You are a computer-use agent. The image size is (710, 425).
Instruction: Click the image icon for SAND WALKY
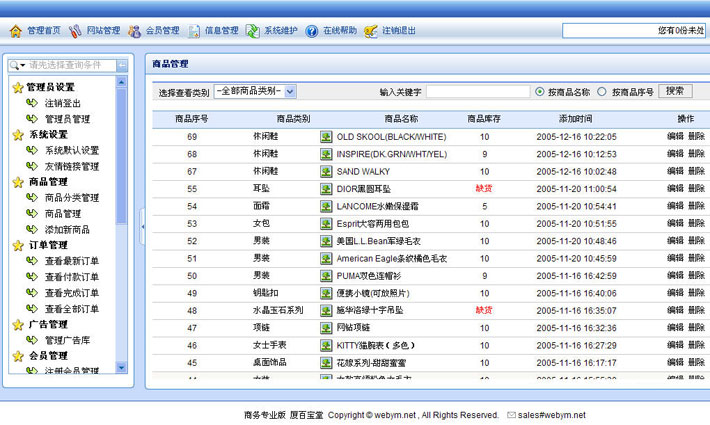coord(326,172)
